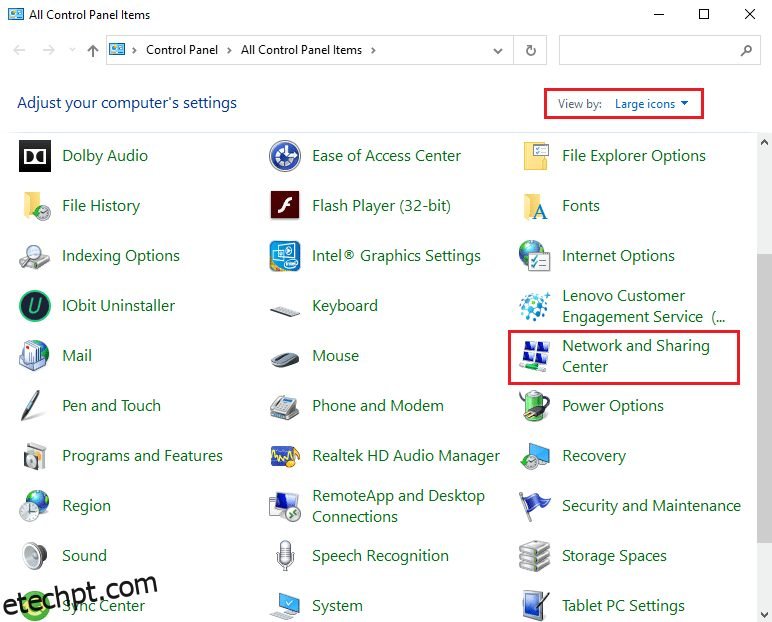Open the Keyboard icon
772x622 pixels.
pos(285,310)
